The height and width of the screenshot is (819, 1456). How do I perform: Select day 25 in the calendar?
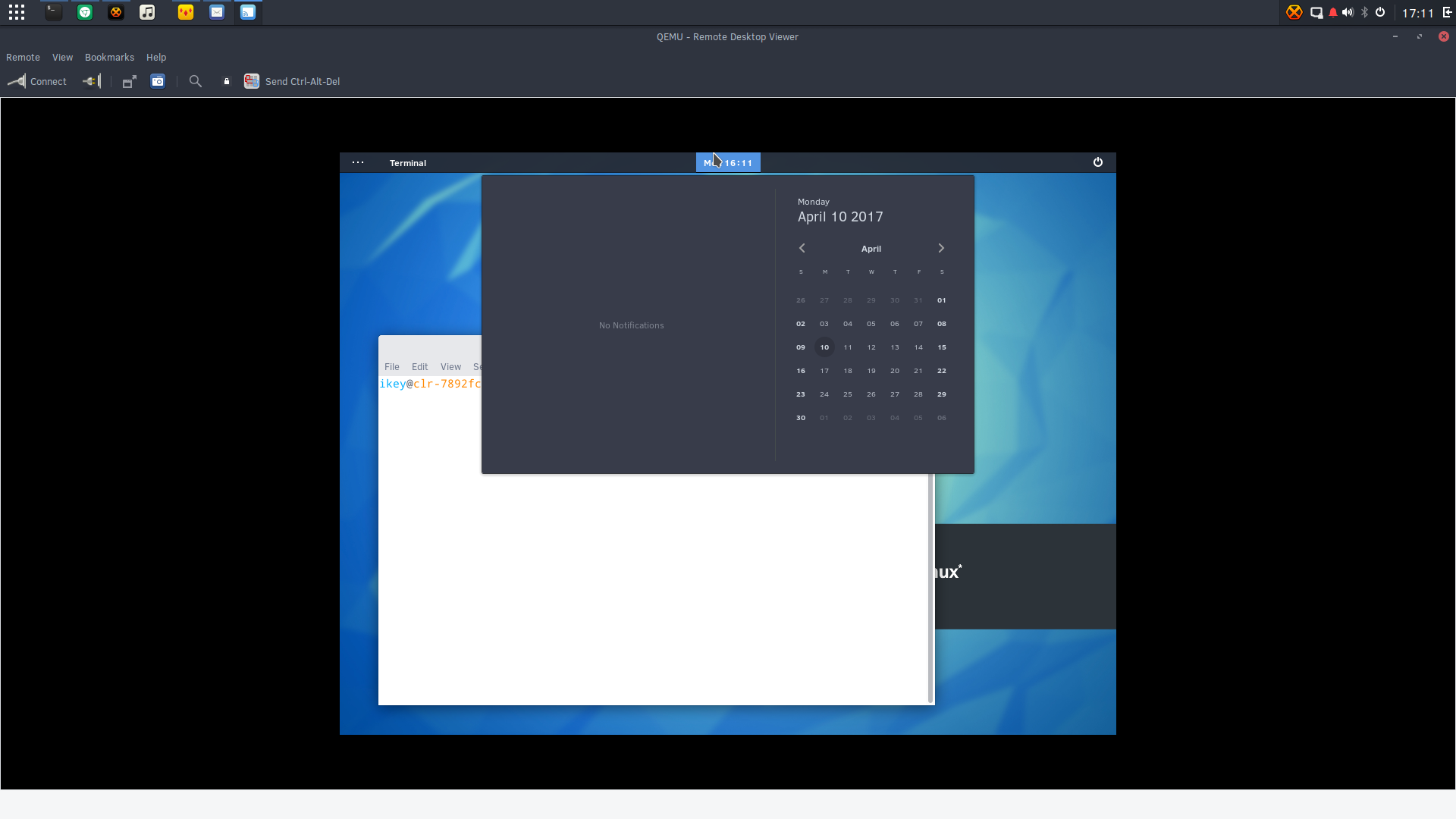[848, 394]
